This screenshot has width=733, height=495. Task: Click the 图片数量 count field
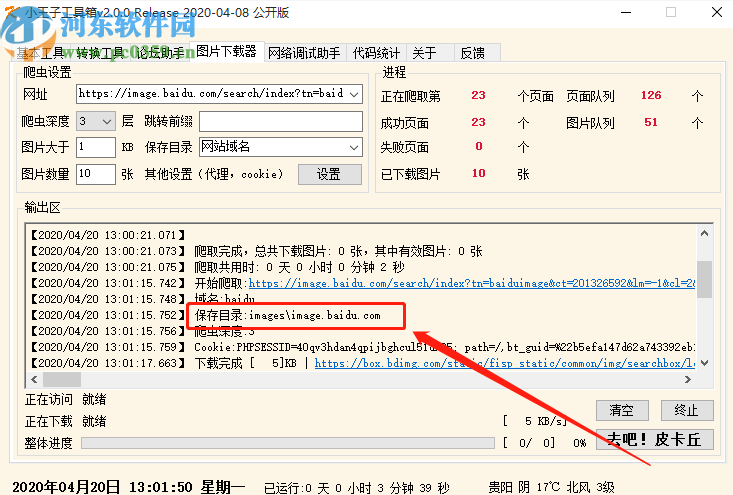click(x=96, y=174)
